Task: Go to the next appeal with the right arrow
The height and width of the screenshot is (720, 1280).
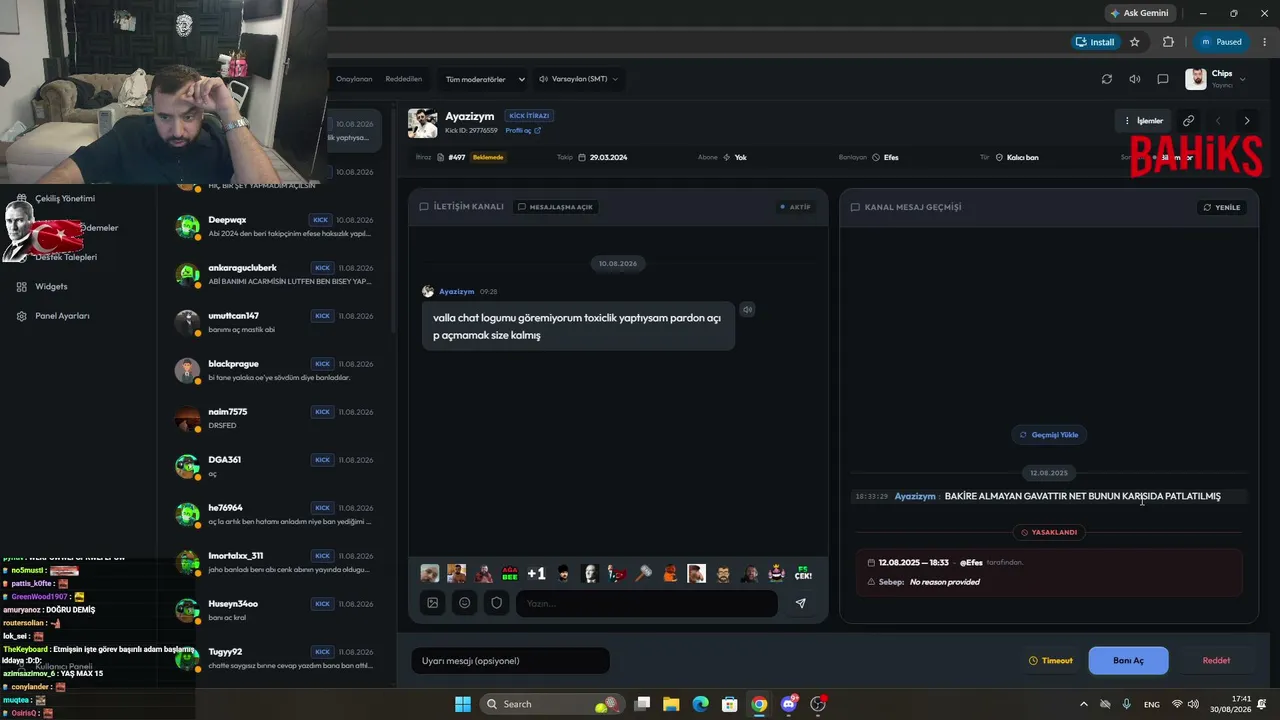Action: click(x=1246, y=121)
